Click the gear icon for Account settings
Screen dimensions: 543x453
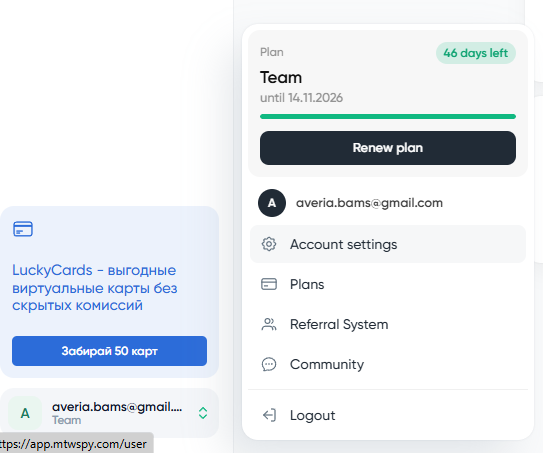[x=269, y=244]
